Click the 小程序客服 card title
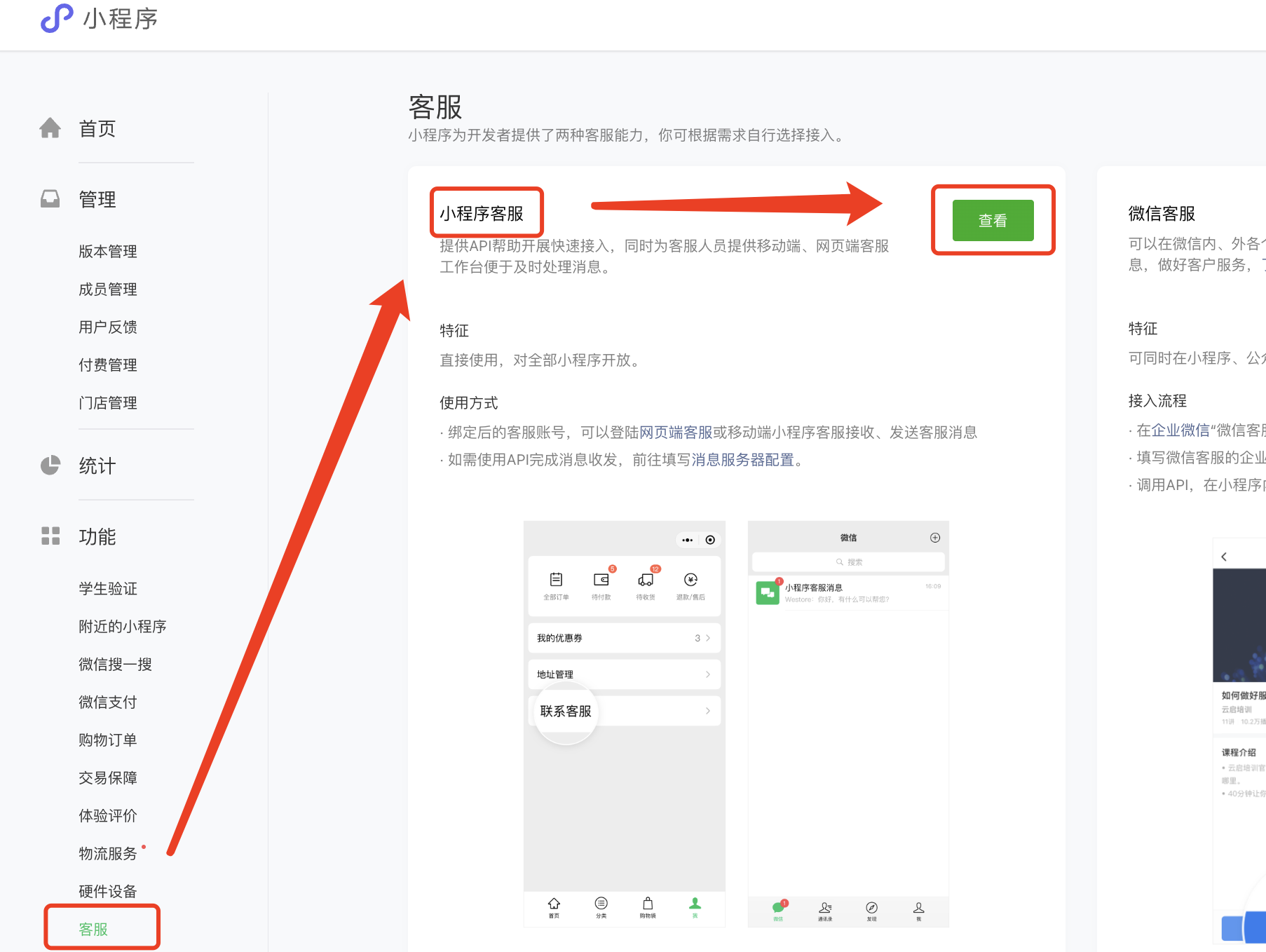This screenshot has height=952, width=1266. point(482,214)
